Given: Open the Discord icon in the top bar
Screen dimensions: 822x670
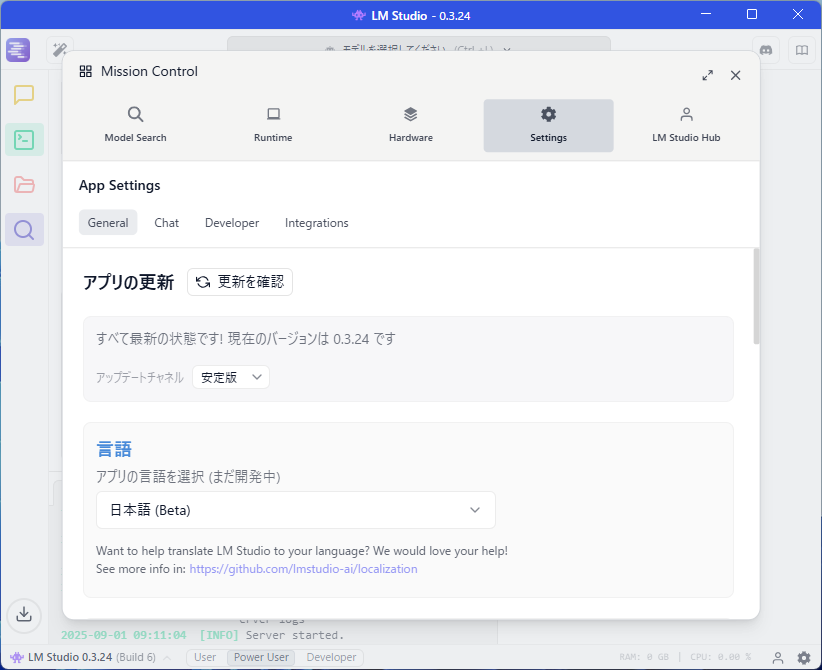Looking at the screenshot, I should click(766, 50).
